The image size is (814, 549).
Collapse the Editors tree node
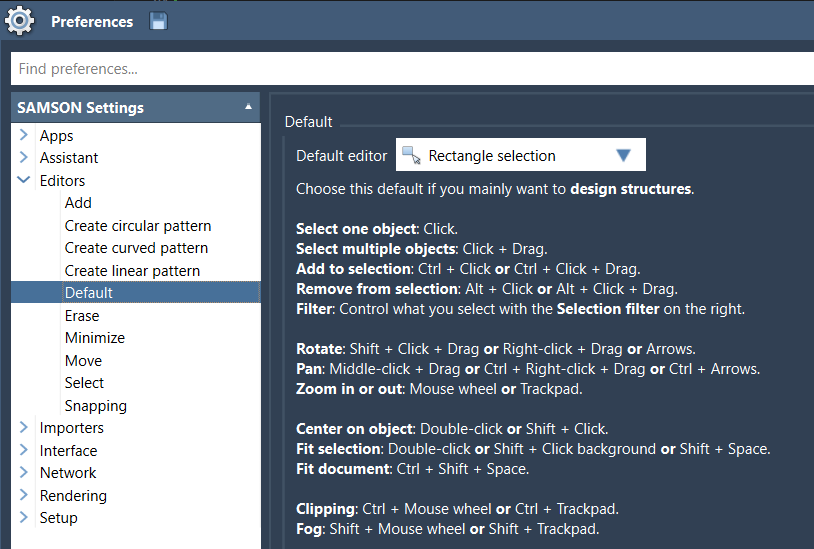[23, 180]
